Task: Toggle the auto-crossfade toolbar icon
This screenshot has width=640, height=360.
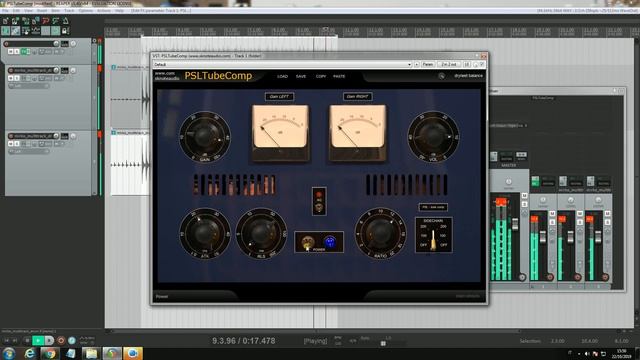Action: (6, 31)
